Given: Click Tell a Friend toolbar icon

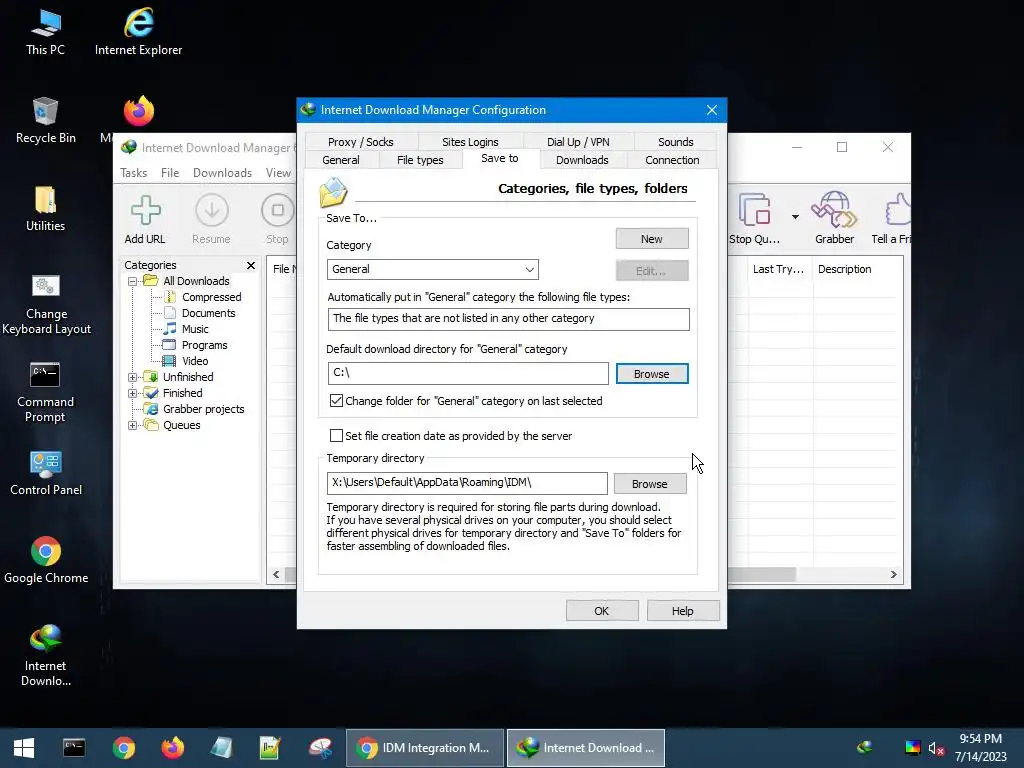Looking at the screenshot, I should coord(891,220).
